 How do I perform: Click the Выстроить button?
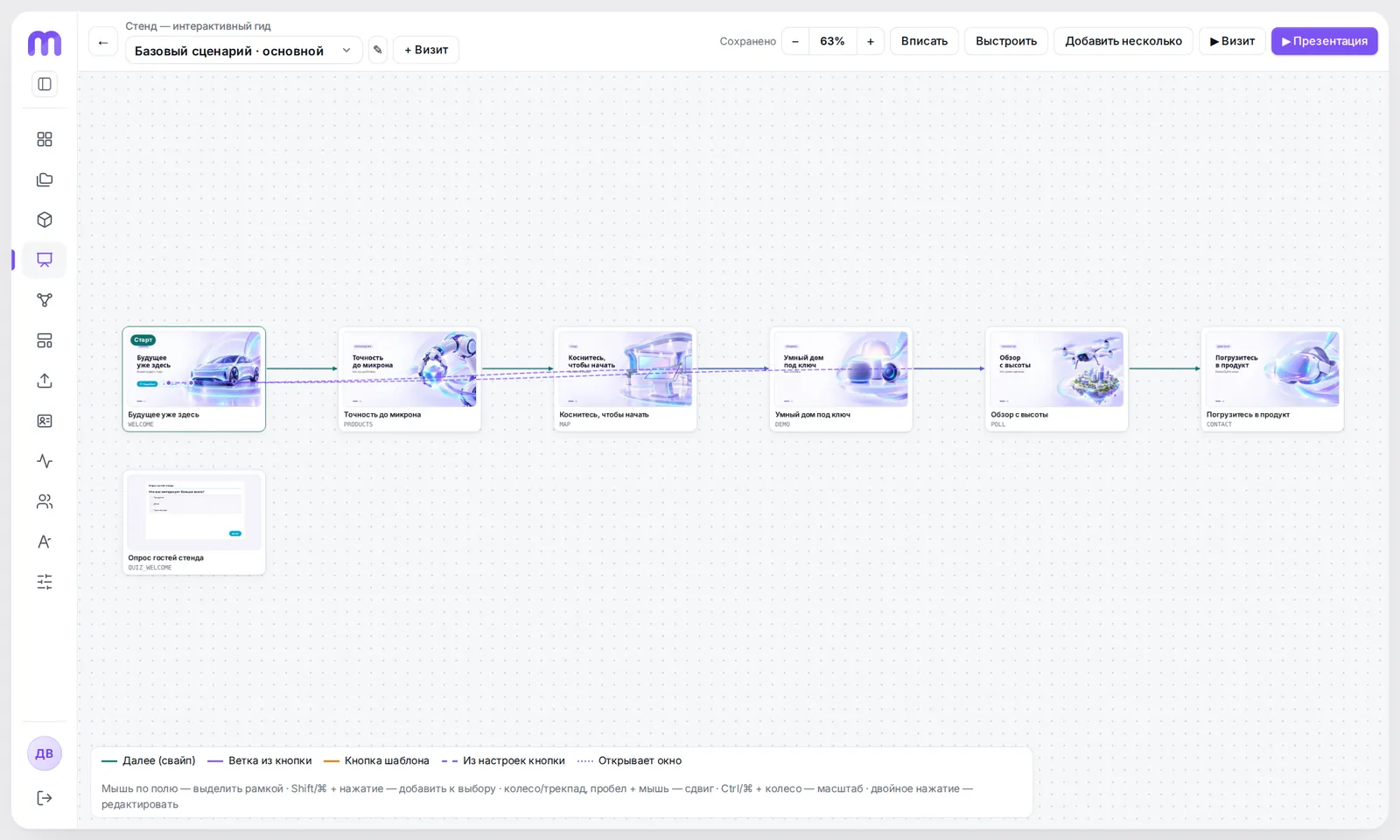(1006, 41)
